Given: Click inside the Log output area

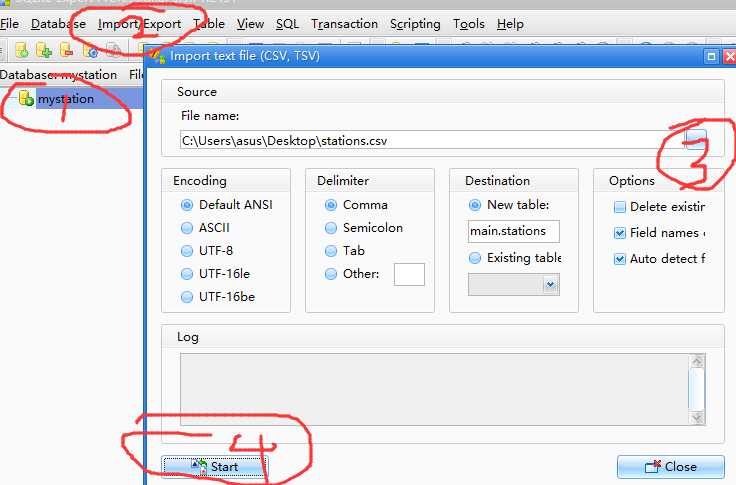Looking at the screenshot, I should (x=434, y=389).
